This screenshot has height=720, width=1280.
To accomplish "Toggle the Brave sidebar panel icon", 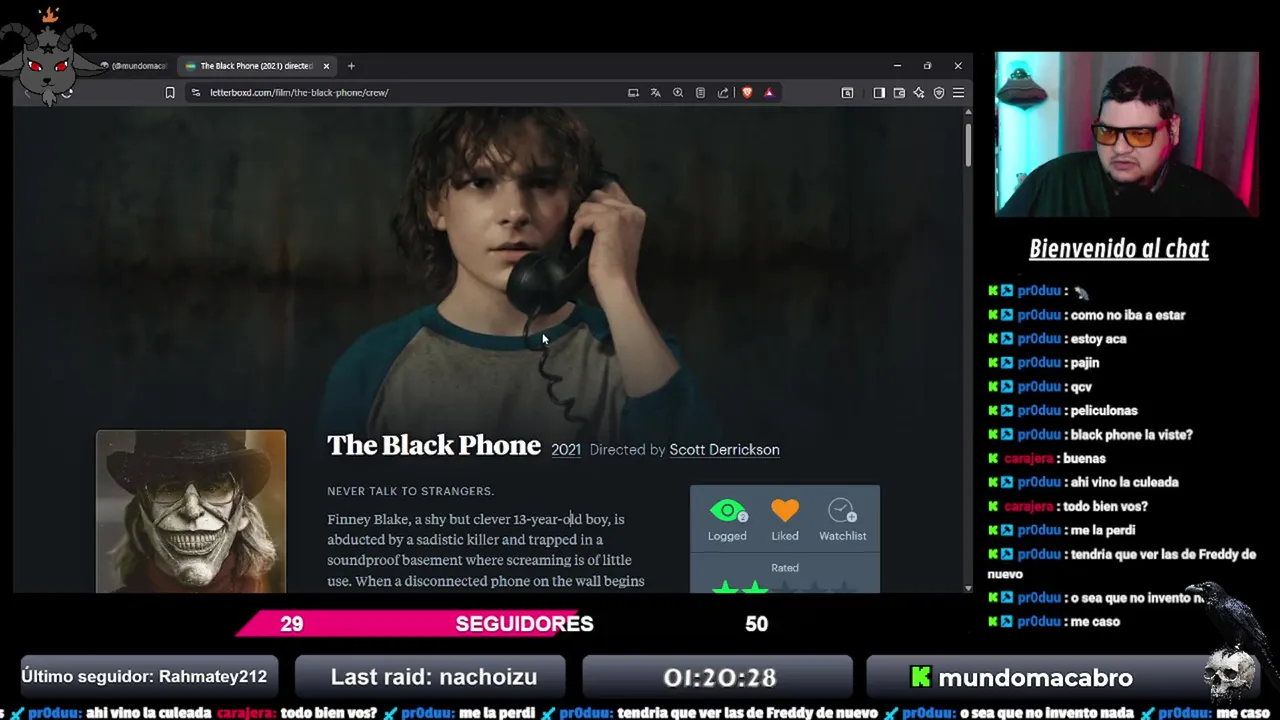I will pos(879,93).
